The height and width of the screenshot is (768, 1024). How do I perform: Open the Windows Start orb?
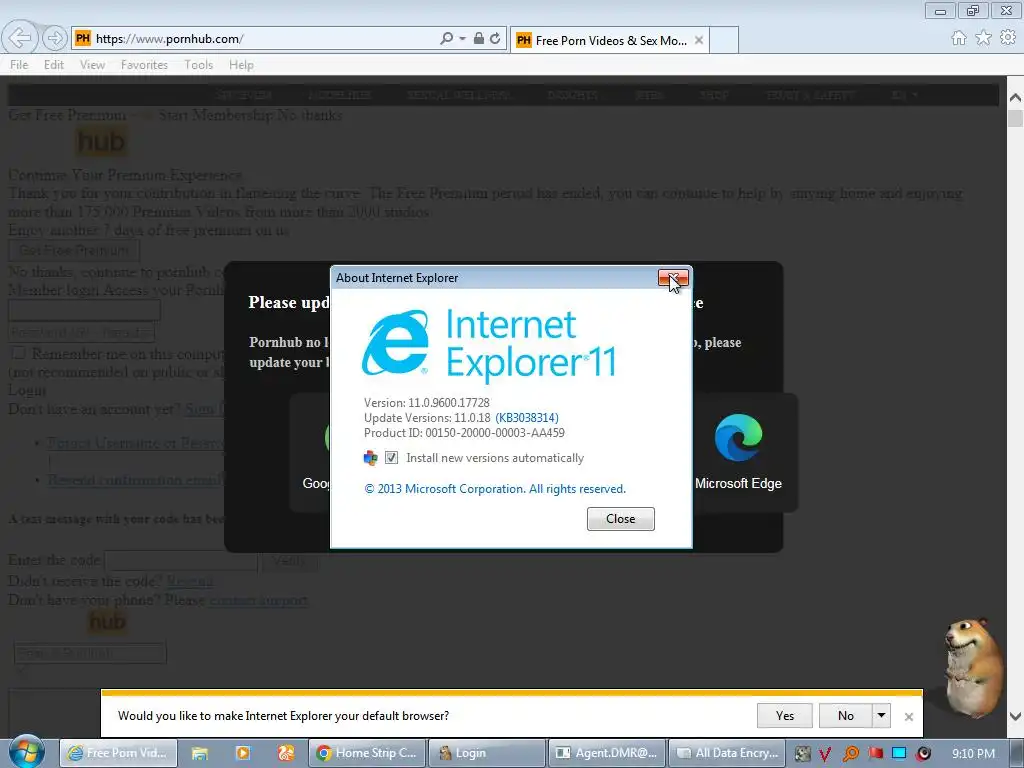click(x=26, y=752)
